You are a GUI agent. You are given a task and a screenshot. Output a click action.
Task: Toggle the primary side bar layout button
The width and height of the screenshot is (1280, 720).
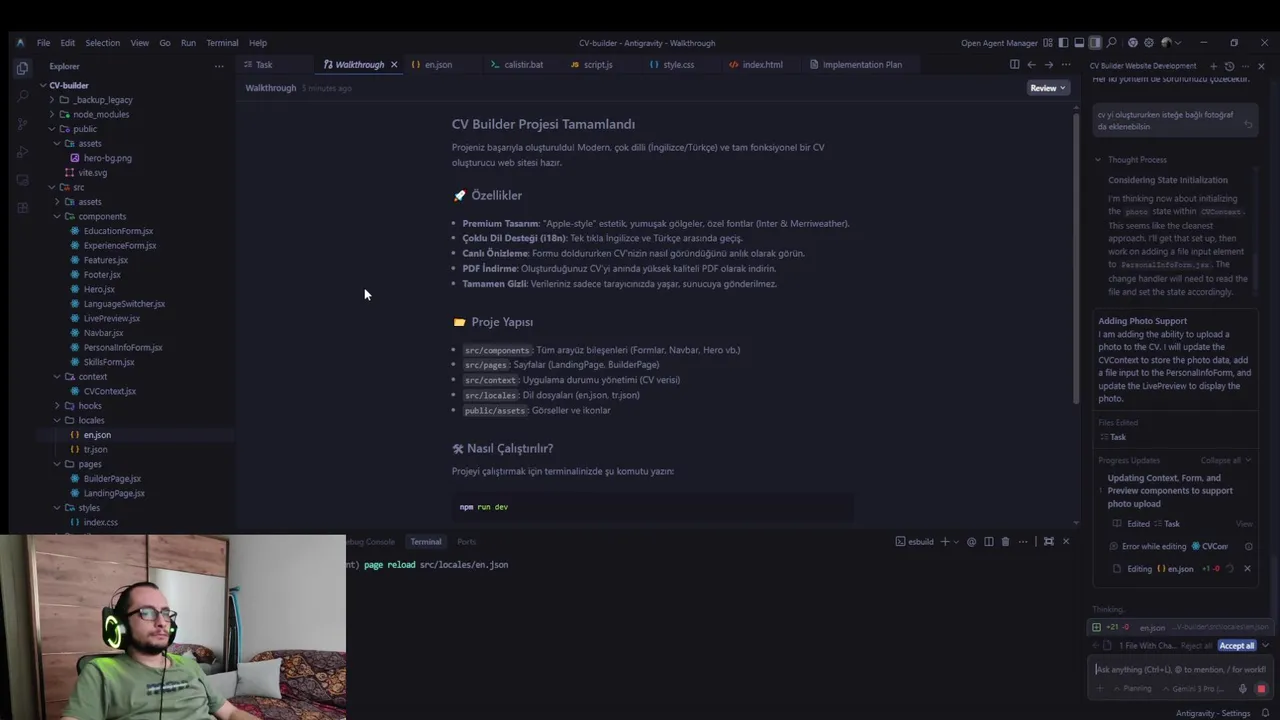[1063, 43]
